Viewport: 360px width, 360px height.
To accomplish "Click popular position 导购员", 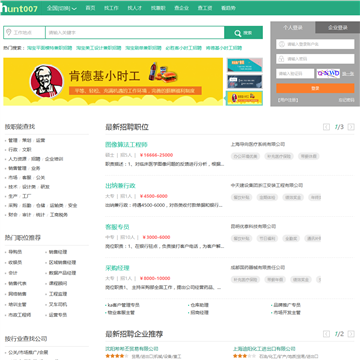I will 15,252.
